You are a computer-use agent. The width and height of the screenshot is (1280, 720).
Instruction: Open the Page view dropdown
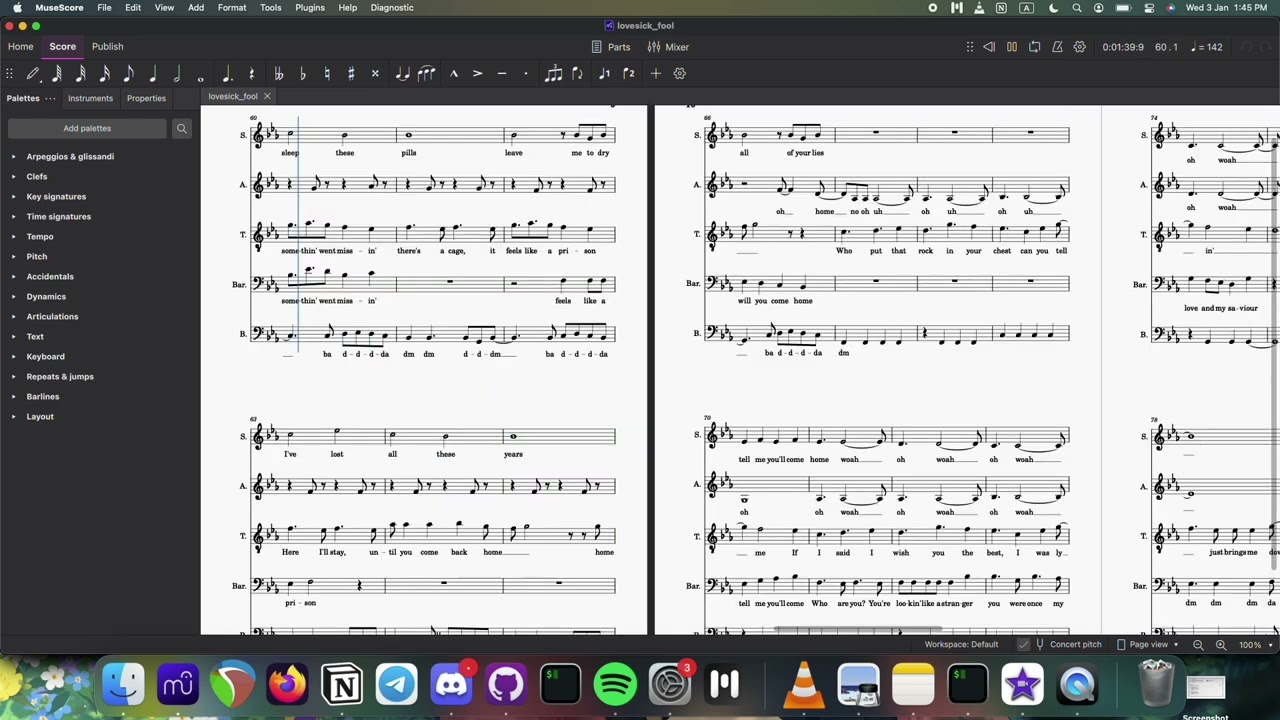pos(1147,645)
